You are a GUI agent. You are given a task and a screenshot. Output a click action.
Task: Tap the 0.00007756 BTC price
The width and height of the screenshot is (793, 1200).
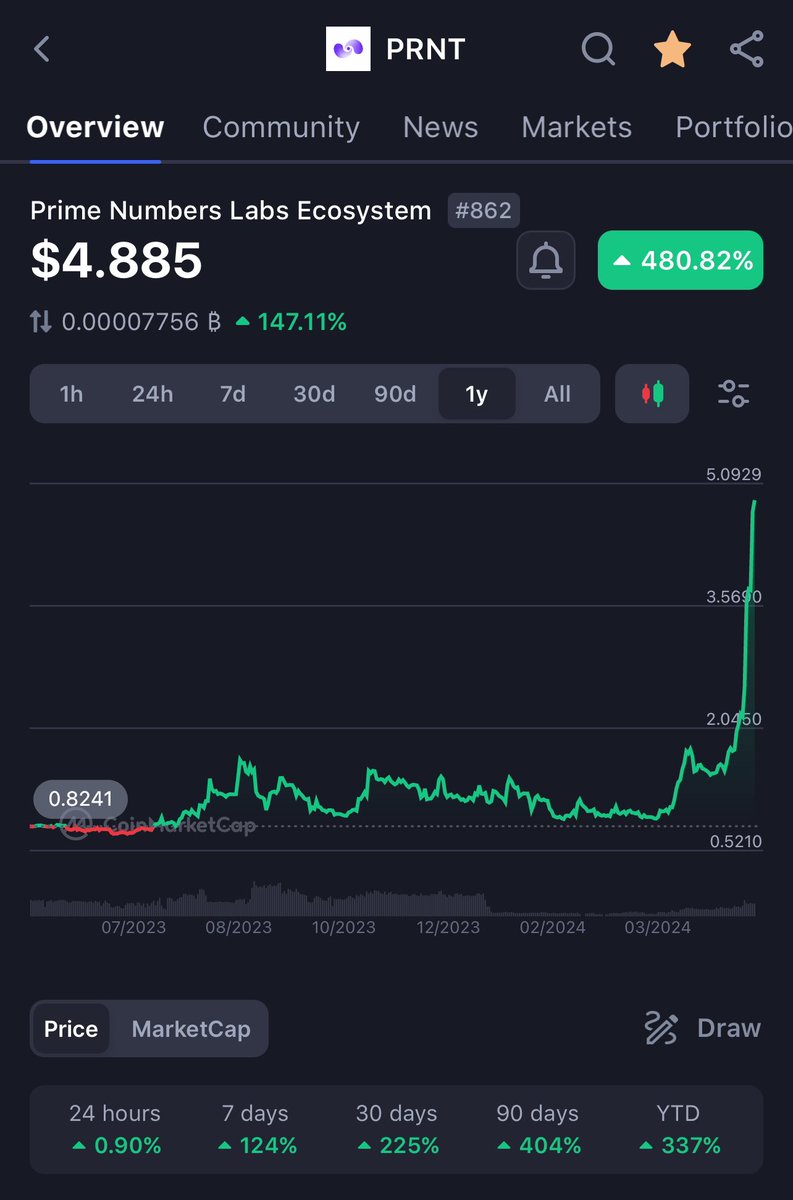pyautogui.click(x=141, y=322)
